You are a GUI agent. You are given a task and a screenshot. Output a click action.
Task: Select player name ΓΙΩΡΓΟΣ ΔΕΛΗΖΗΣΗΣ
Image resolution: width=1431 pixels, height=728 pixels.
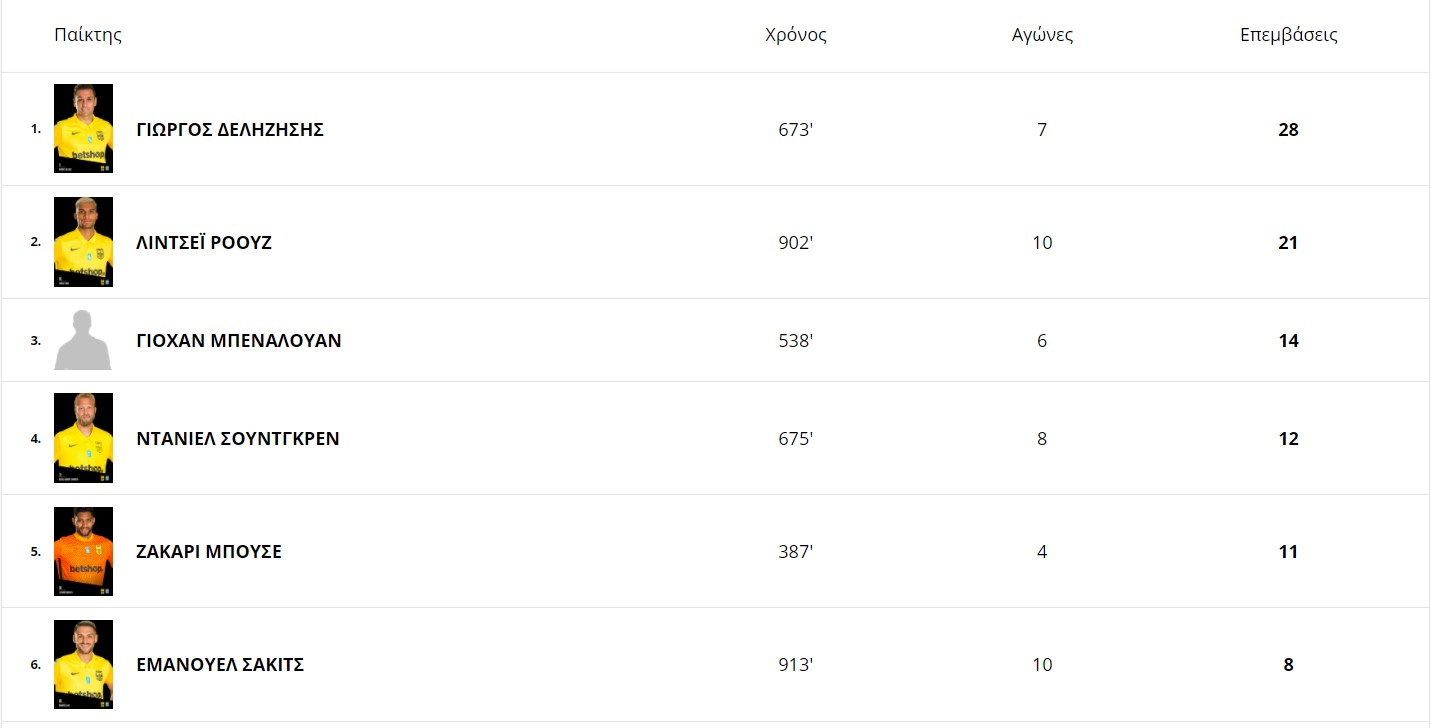click(230, 130)
